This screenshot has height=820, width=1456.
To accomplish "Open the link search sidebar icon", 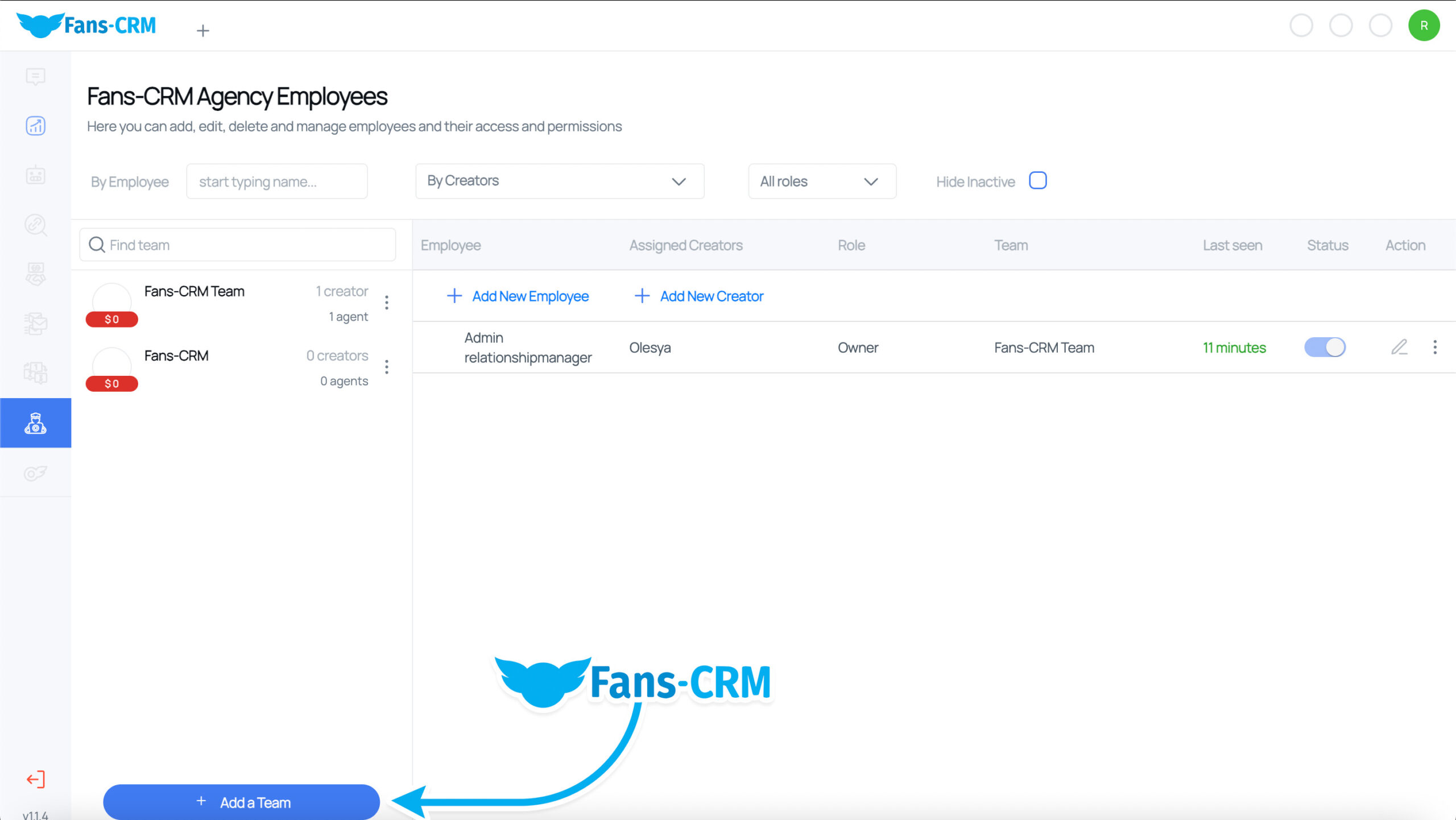I will coord(35,225).
